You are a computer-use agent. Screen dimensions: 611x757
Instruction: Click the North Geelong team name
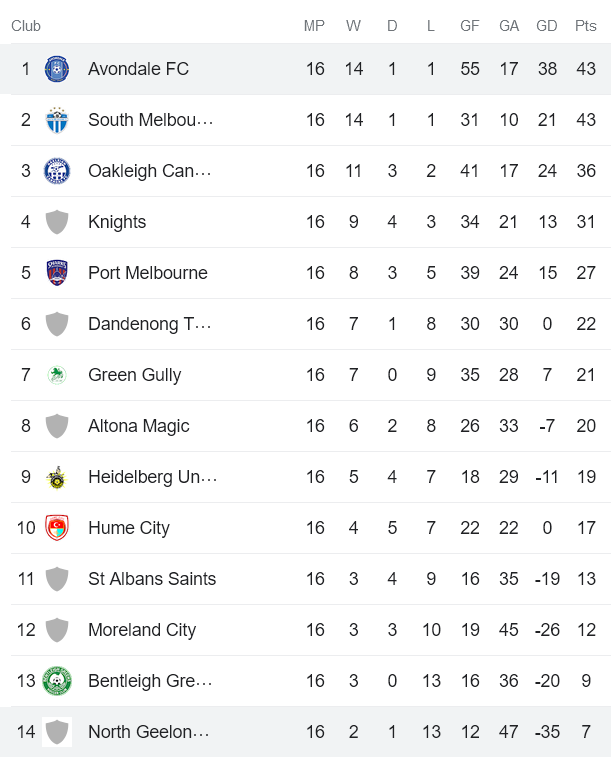[148, 732]
